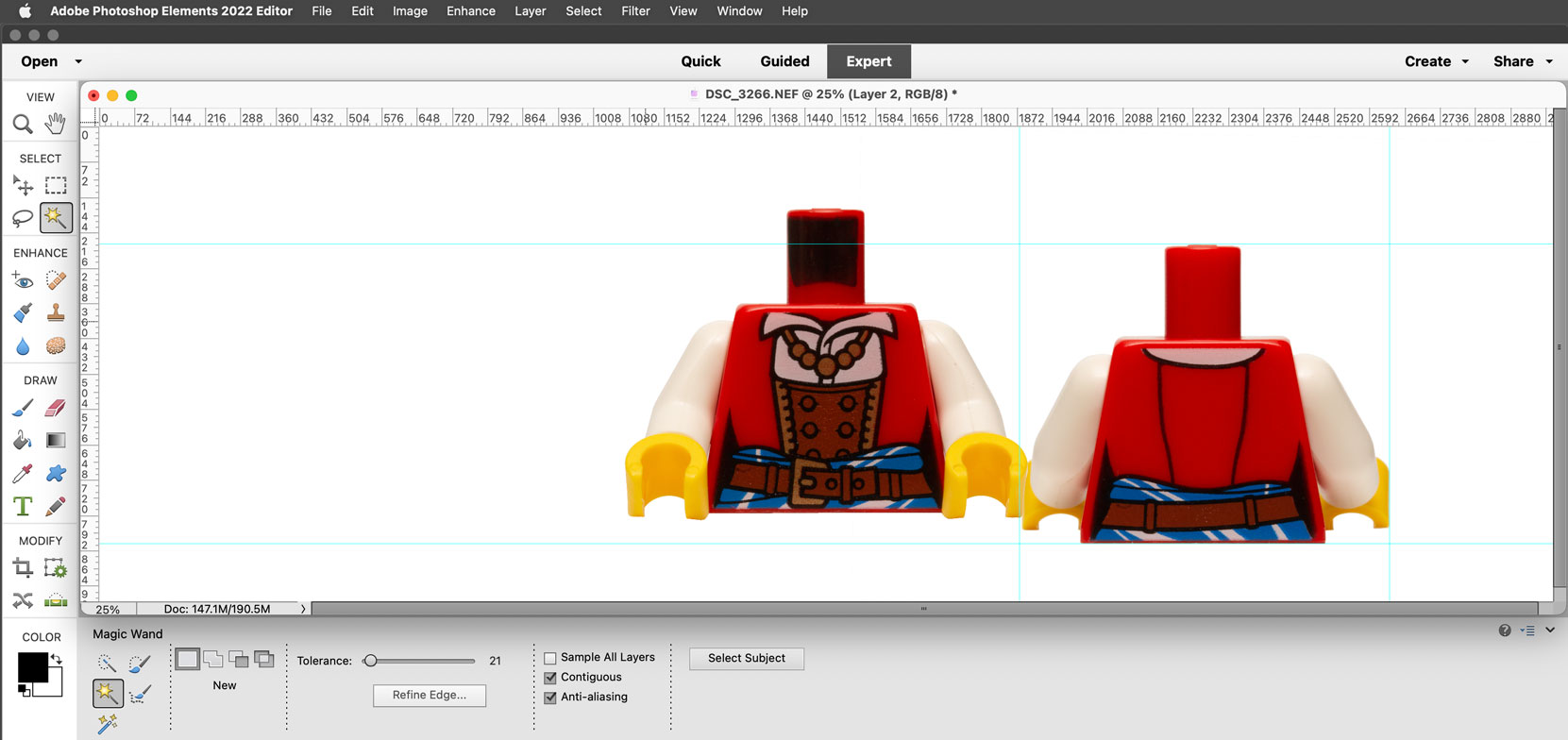1568x740 pixels.
Task: Uncheck the Contiguous option
Action: 550,678
